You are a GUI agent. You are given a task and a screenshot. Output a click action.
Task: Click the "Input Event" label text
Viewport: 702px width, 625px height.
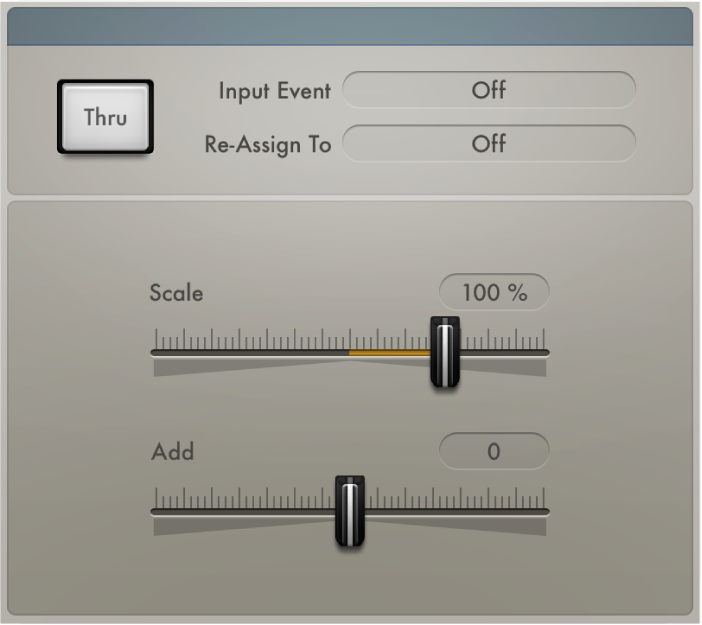click(274, 91)
